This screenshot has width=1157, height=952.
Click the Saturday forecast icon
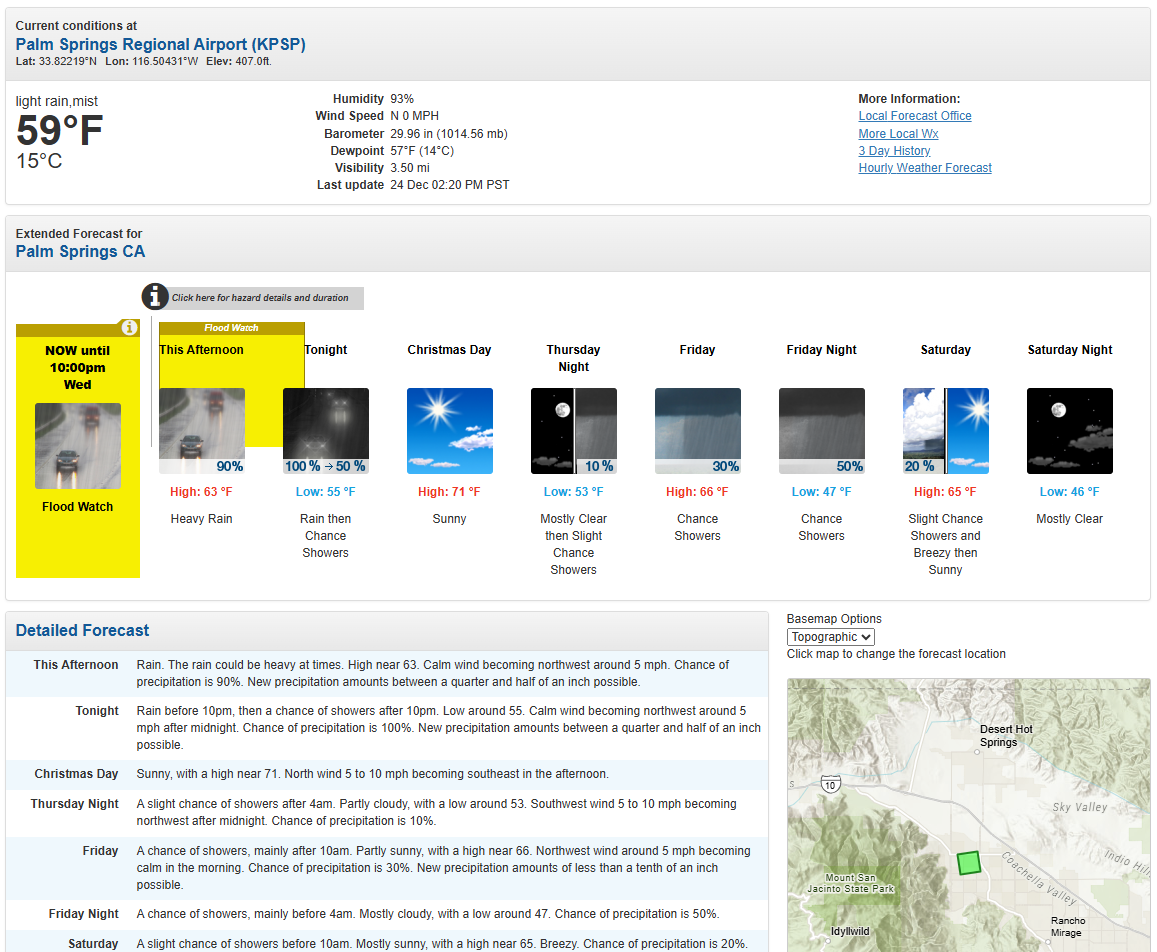[x=946, y=431]
